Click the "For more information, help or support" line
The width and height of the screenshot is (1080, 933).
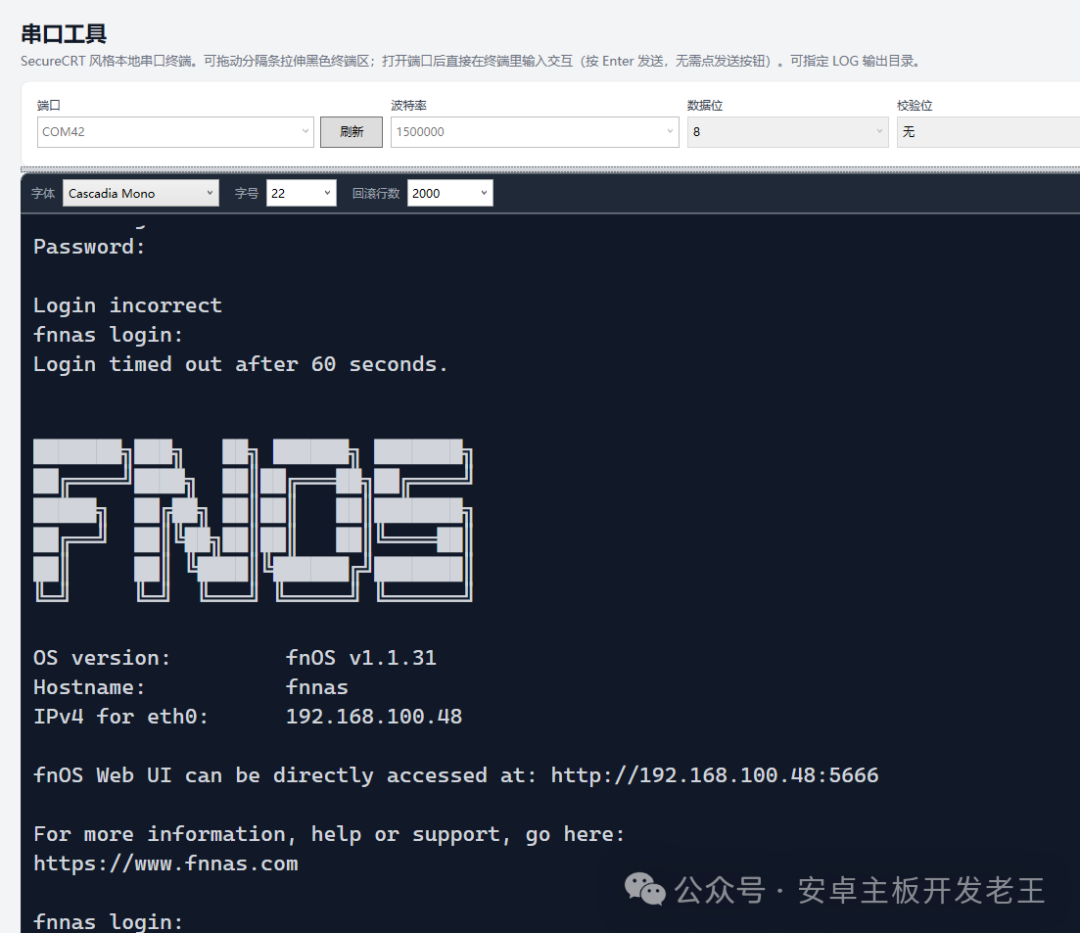point(329,835)
